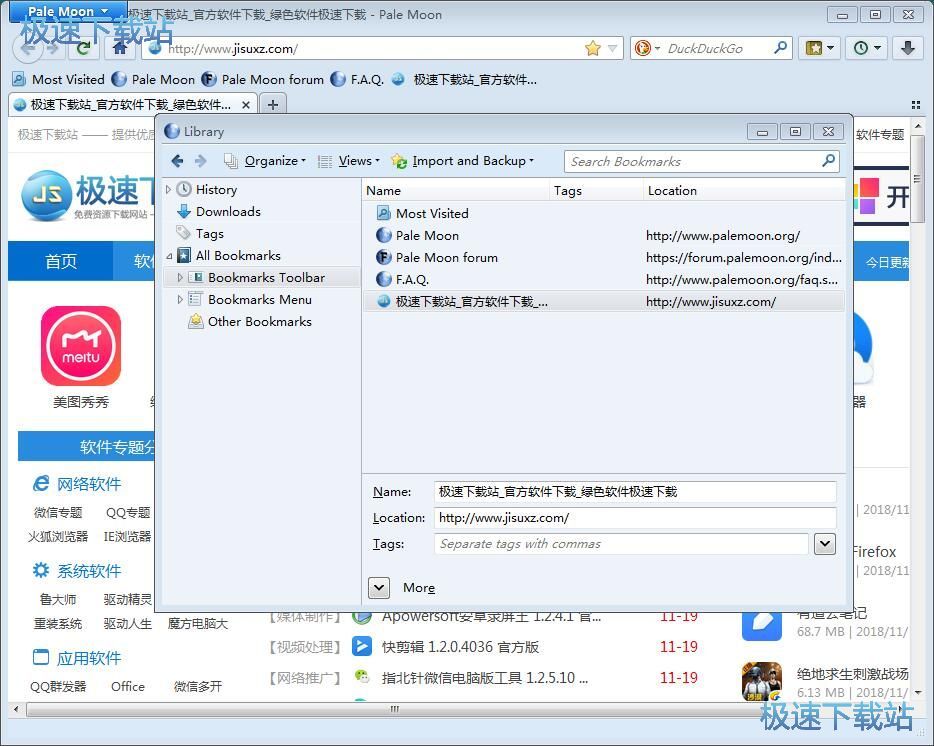The width and height of the screenshot is (934, 746).
Task: Open the Pale Moon application menu
Action: (x=68, y=11)
